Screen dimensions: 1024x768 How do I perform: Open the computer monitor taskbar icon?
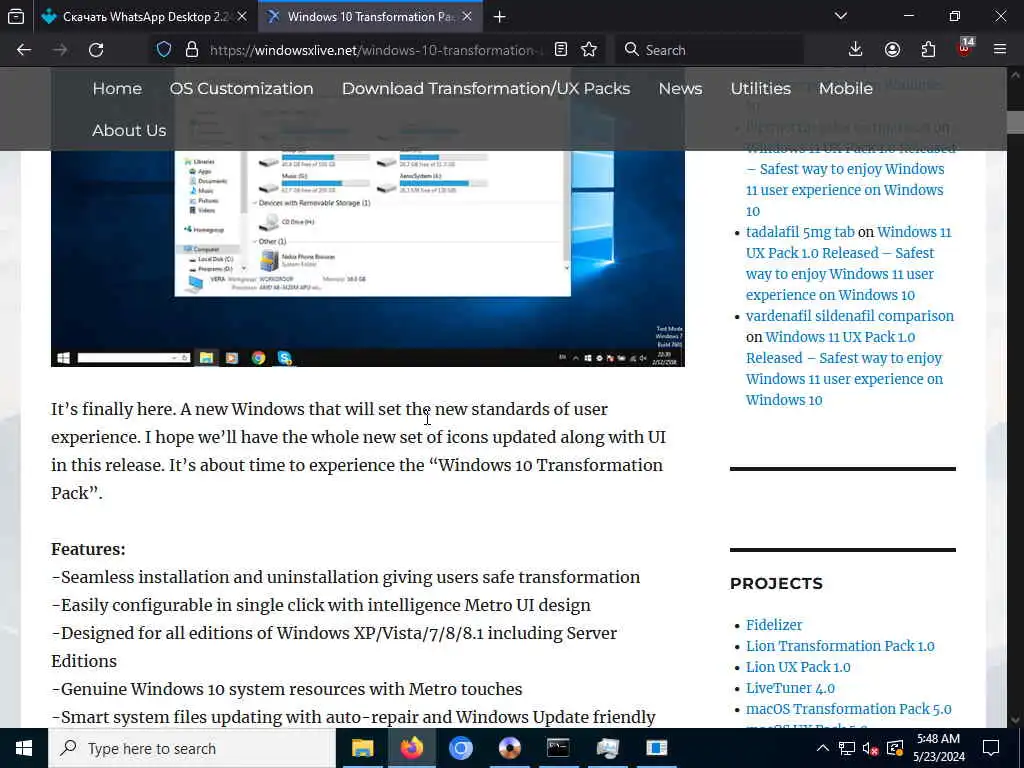pyautogui.click(x=607, y=748)
